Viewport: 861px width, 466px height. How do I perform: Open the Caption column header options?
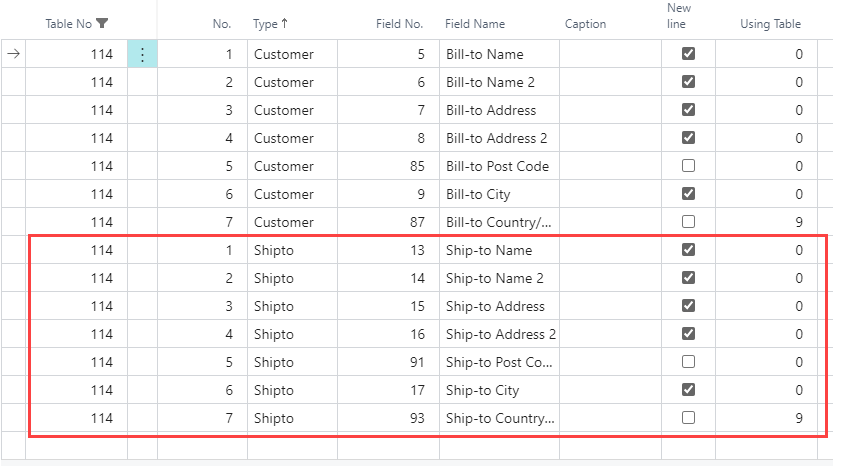click(x=585, y=24)
